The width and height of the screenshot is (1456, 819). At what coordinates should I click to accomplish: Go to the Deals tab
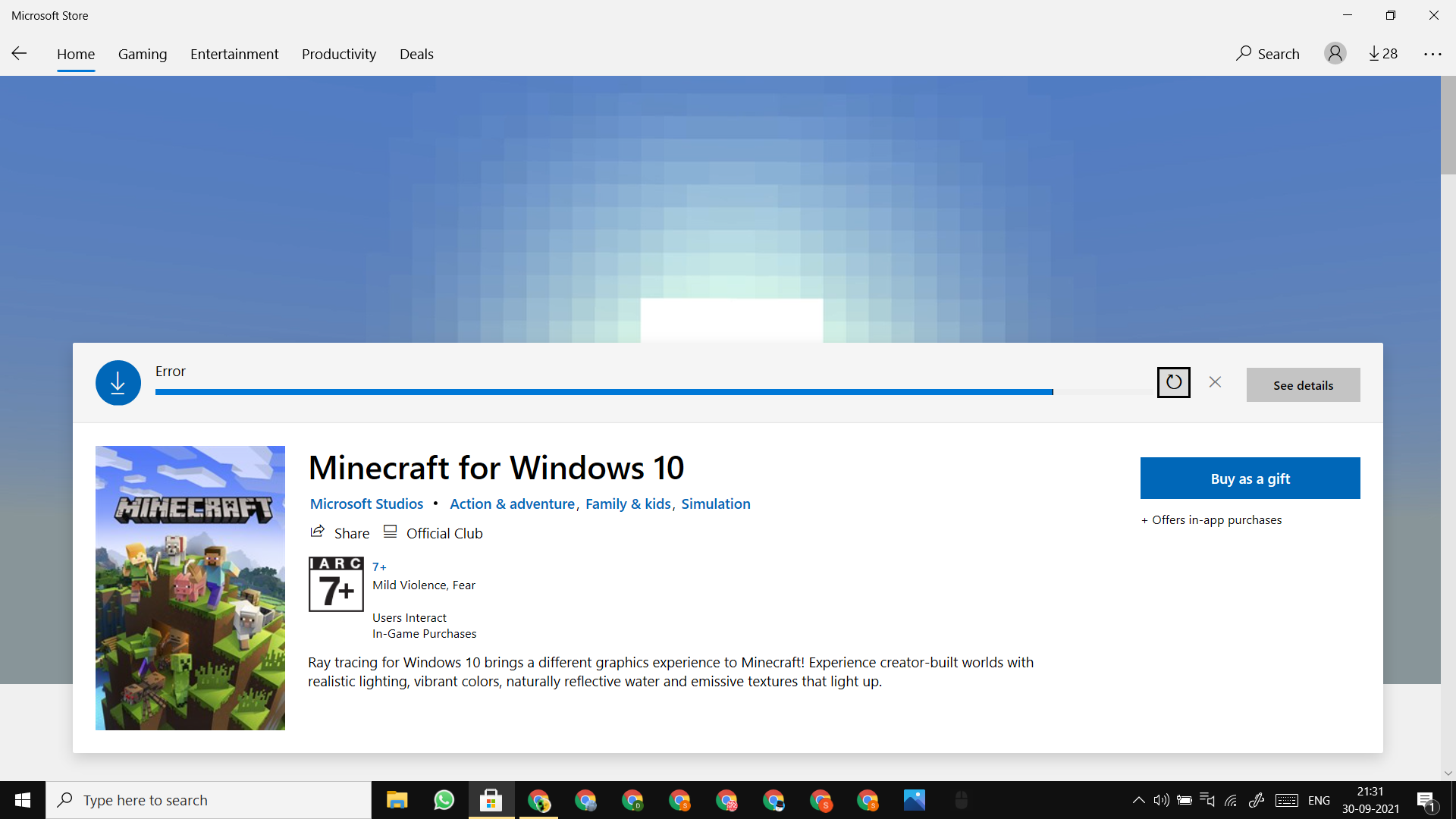click(416, 54)
